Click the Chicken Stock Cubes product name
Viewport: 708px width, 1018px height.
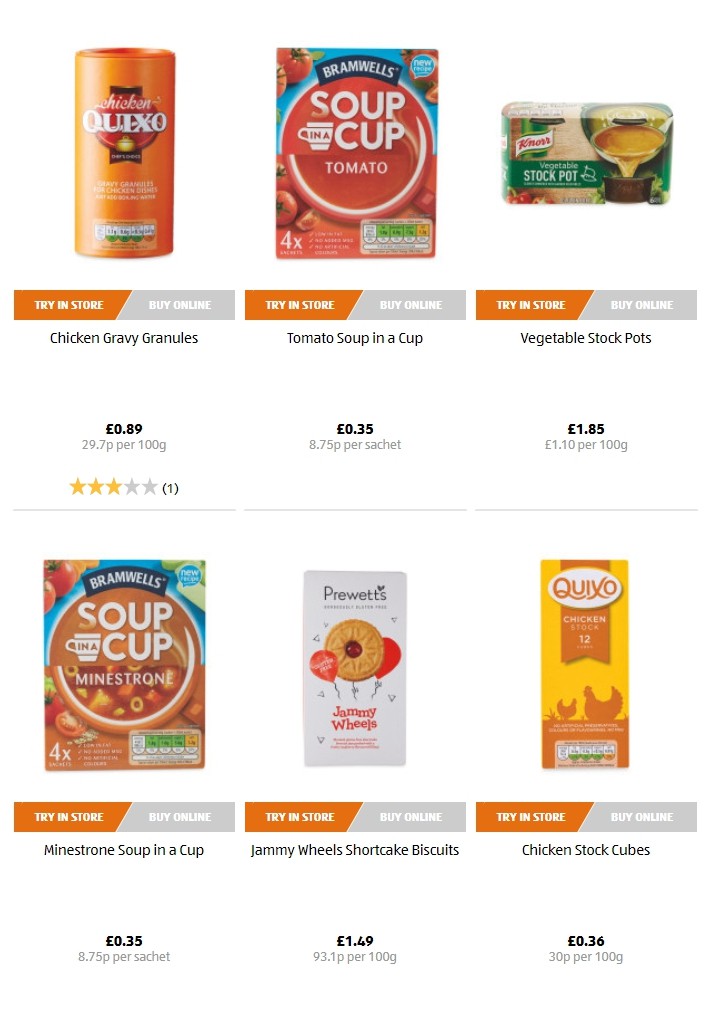click(586, 850)
